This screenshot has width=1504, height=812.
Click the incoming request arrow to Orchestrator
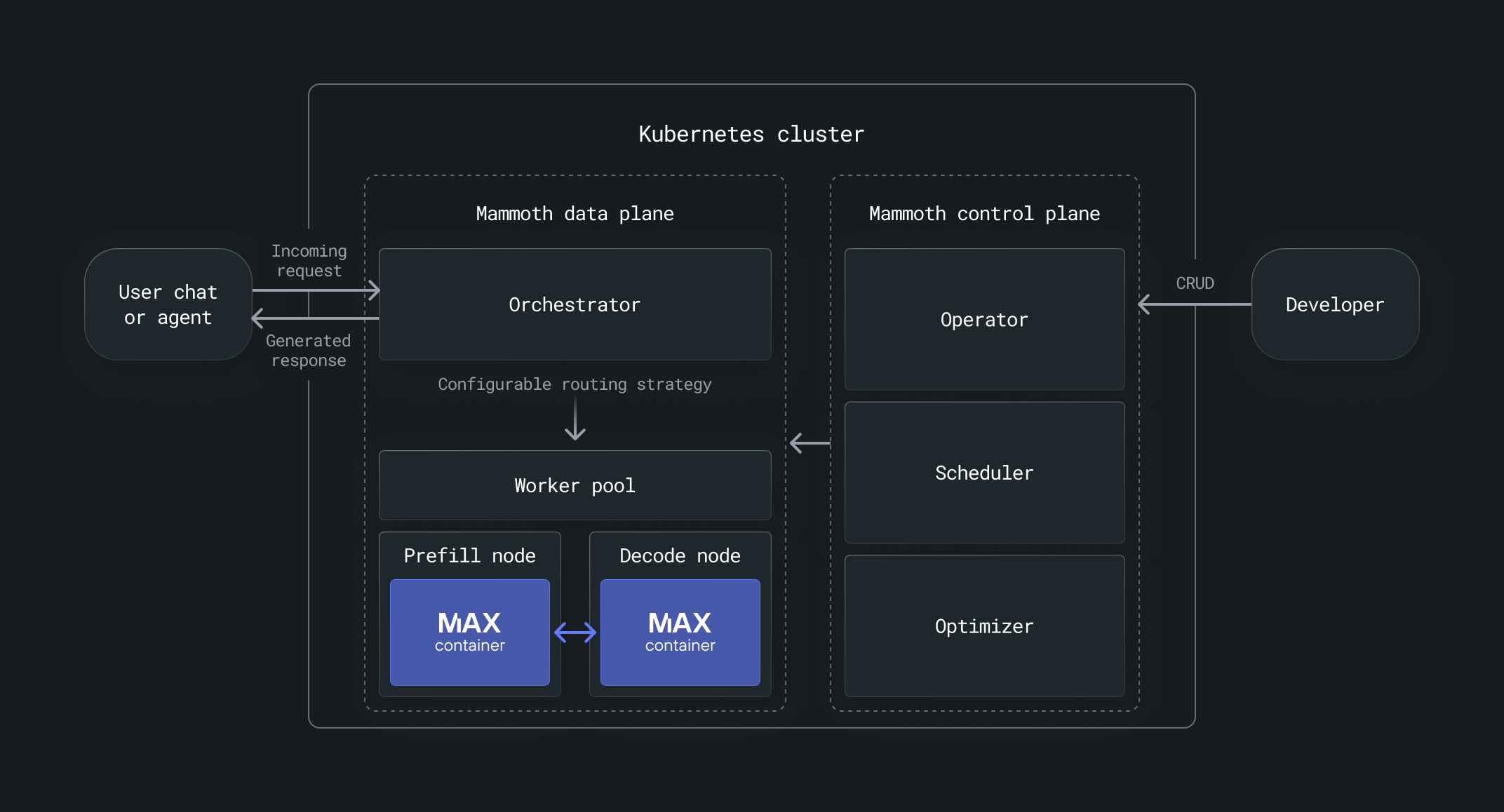316,290
